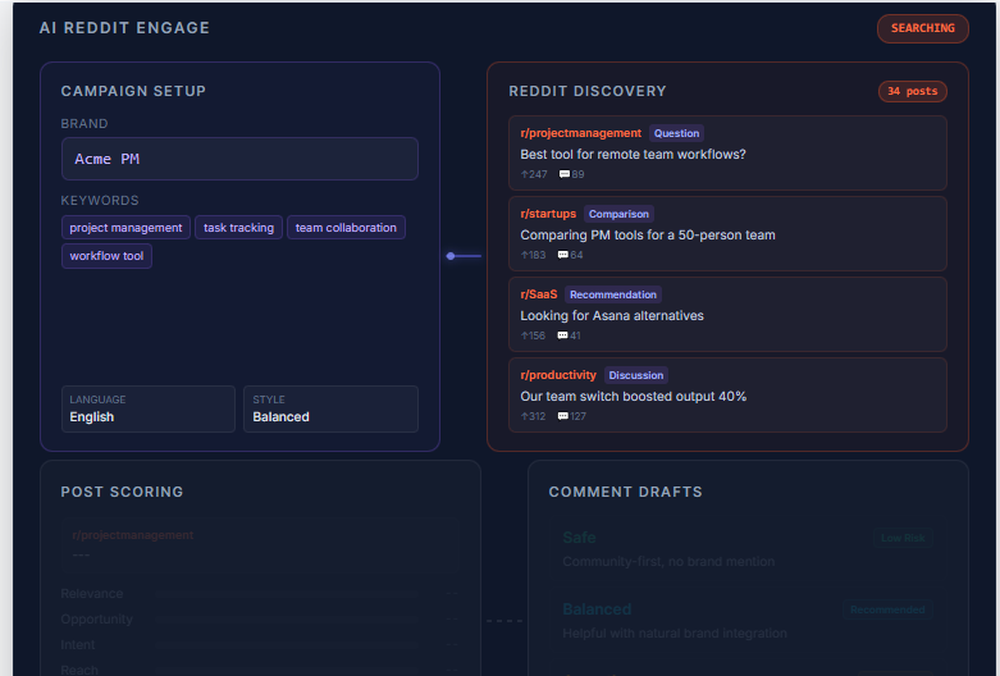
Task: Click the comment bubble icon showing 89
Action: point(566,174)
